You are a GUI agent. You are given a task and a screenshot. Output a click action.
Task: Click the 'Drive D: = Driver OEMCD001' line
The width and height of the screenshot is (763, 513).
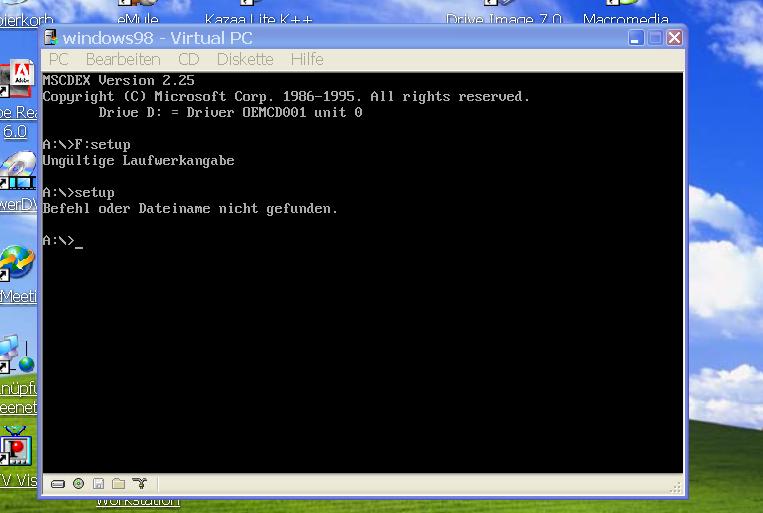click(x=230, y=112)
